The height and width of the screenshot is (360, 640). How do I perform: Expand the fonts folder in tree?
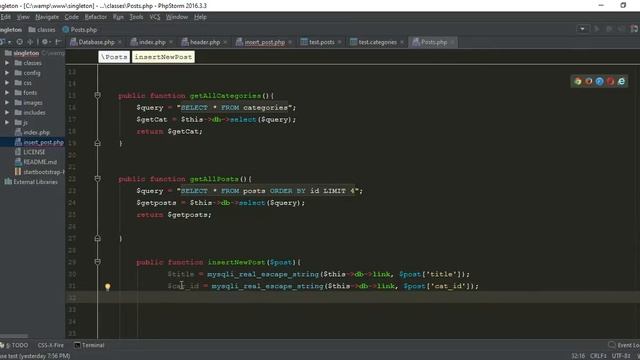tap(7, 93)
